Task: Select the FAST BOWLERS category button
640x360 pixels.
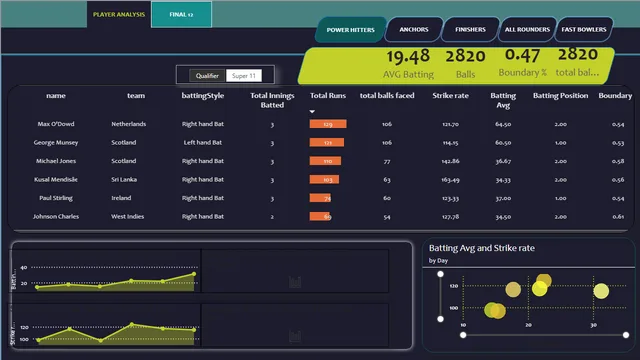Action: [x=584, y=29]
